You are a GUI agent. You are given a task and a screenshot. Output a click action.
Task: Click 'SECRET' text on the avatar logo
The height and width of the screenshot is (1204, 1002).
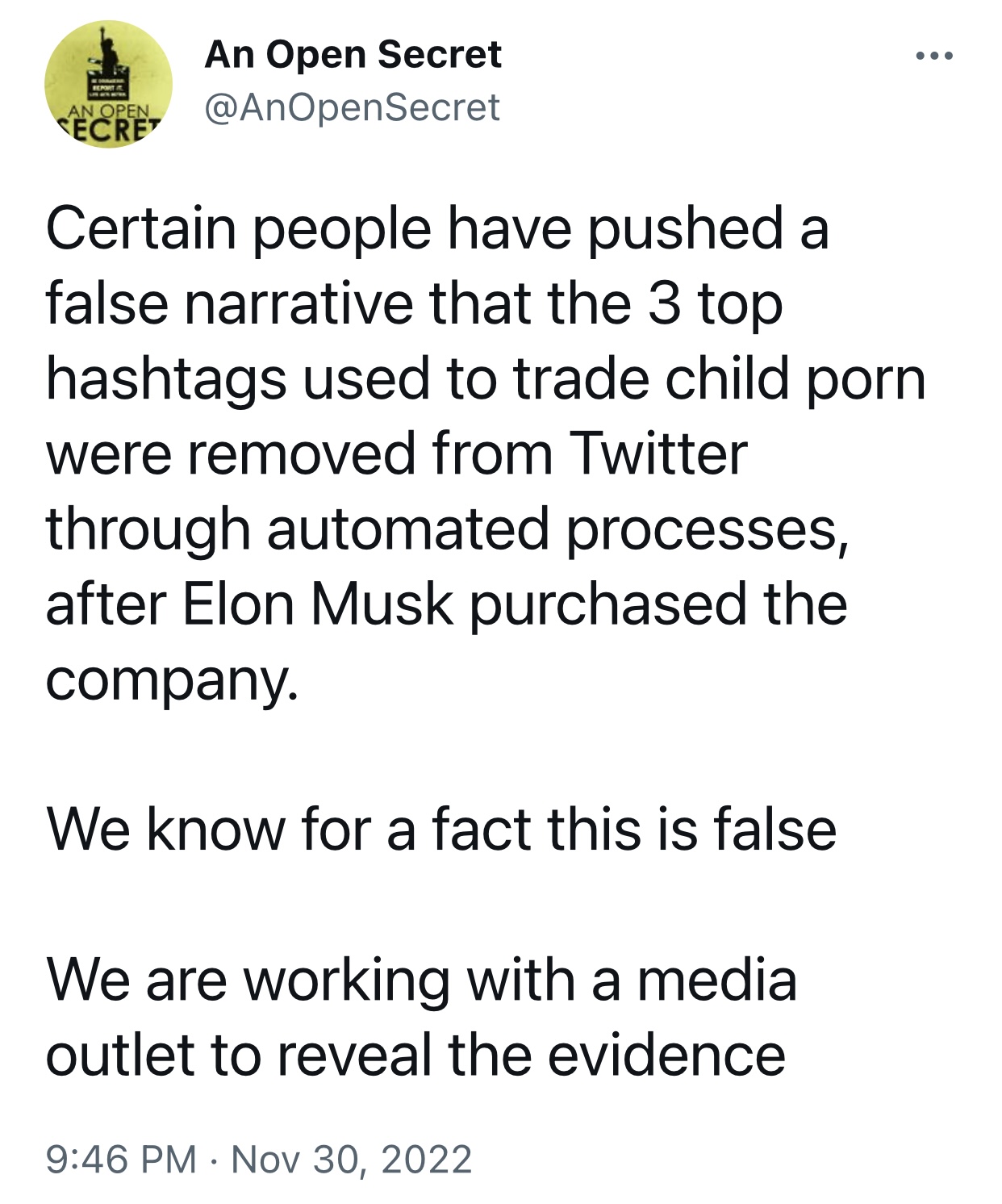click(x=110, y=132)
